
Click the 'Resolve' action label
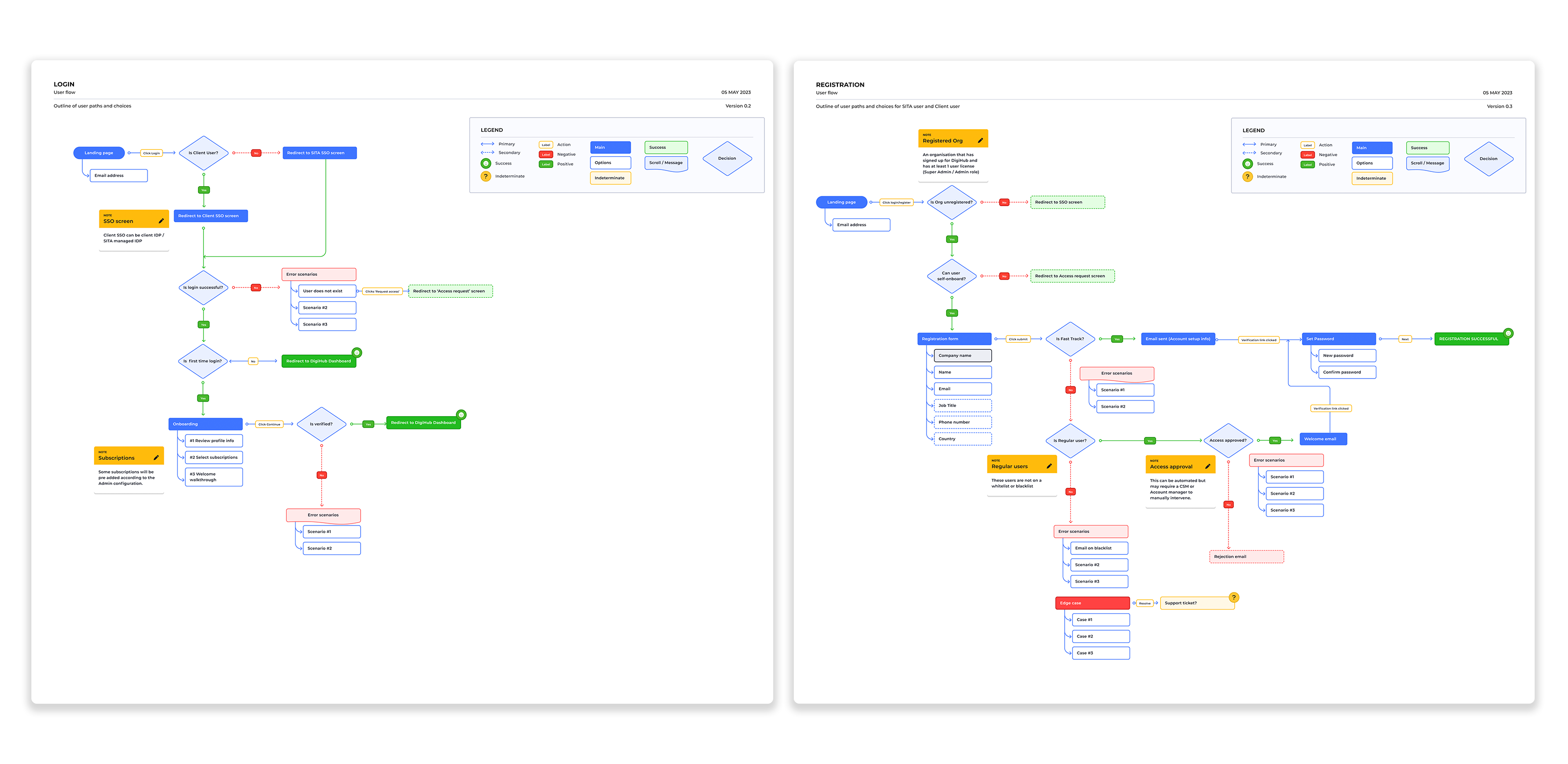pyautogui.click(x=1145, y=603)
